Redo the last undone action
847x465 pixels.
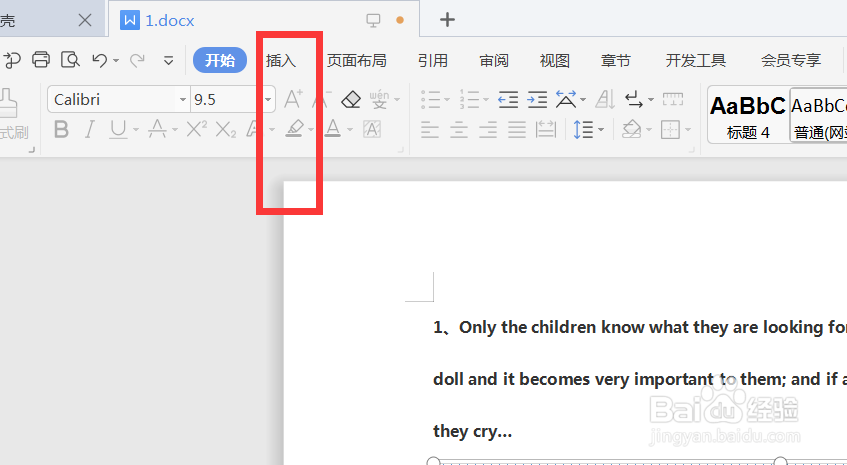click(x=138, y=60)
